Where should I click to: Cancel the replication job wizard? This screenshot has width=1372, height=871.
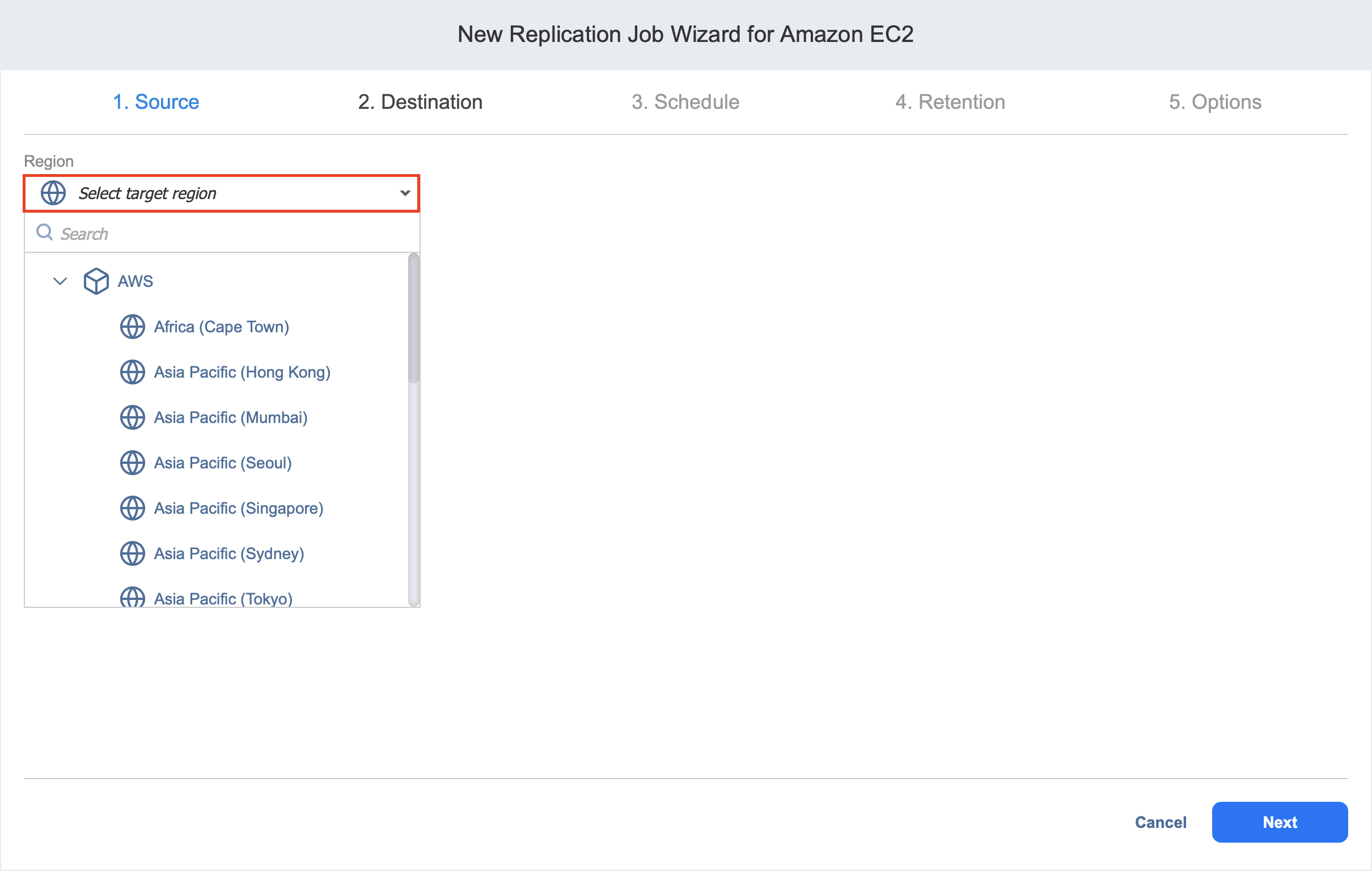tap(1160, 822)
